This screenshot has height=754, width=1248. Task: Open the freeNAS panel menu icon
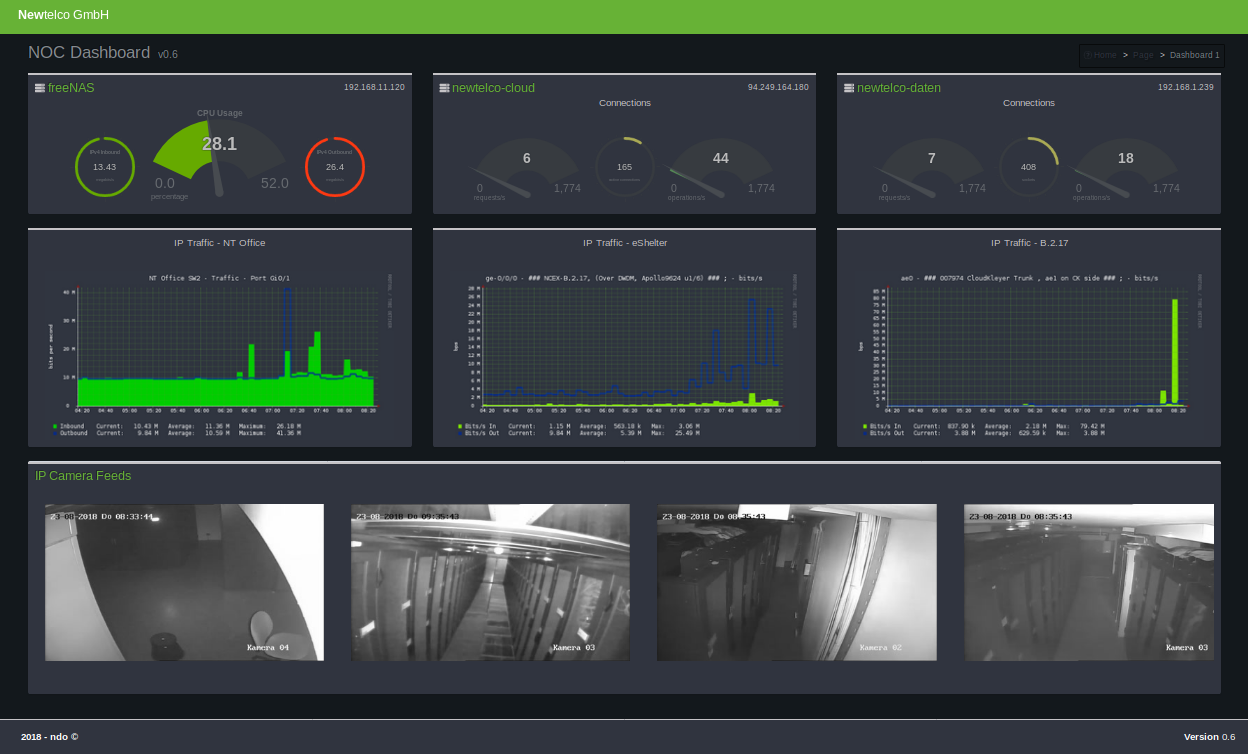(41, 87)
